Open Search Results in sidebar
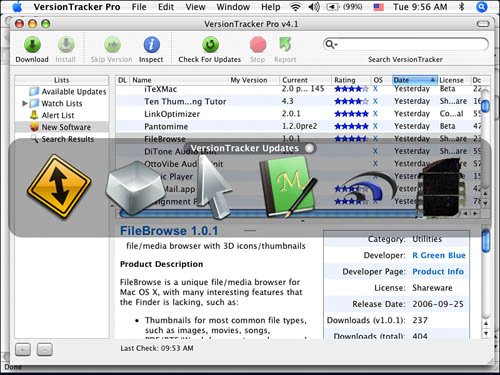Screen dimensions: 500x375 (62, 139)
